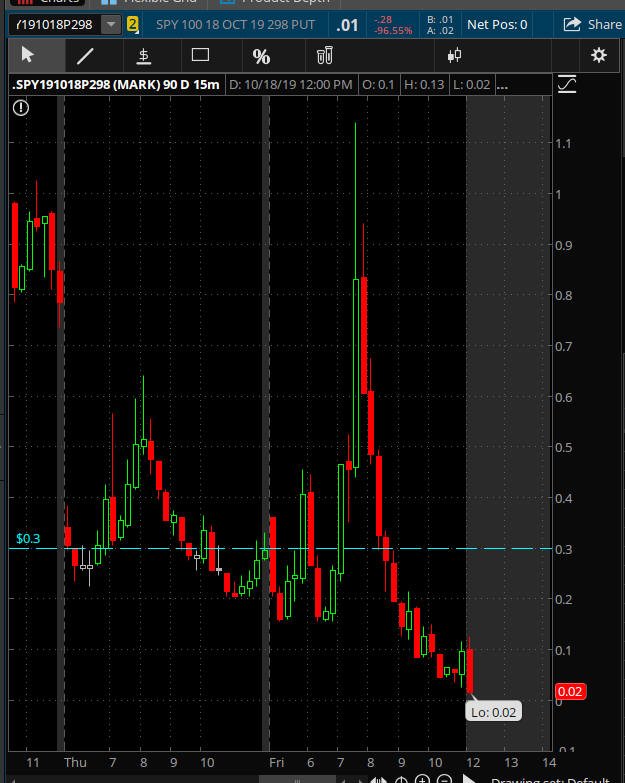
Task: Click the 'B: .01' bid quote
Action: (x=440, y=19)
